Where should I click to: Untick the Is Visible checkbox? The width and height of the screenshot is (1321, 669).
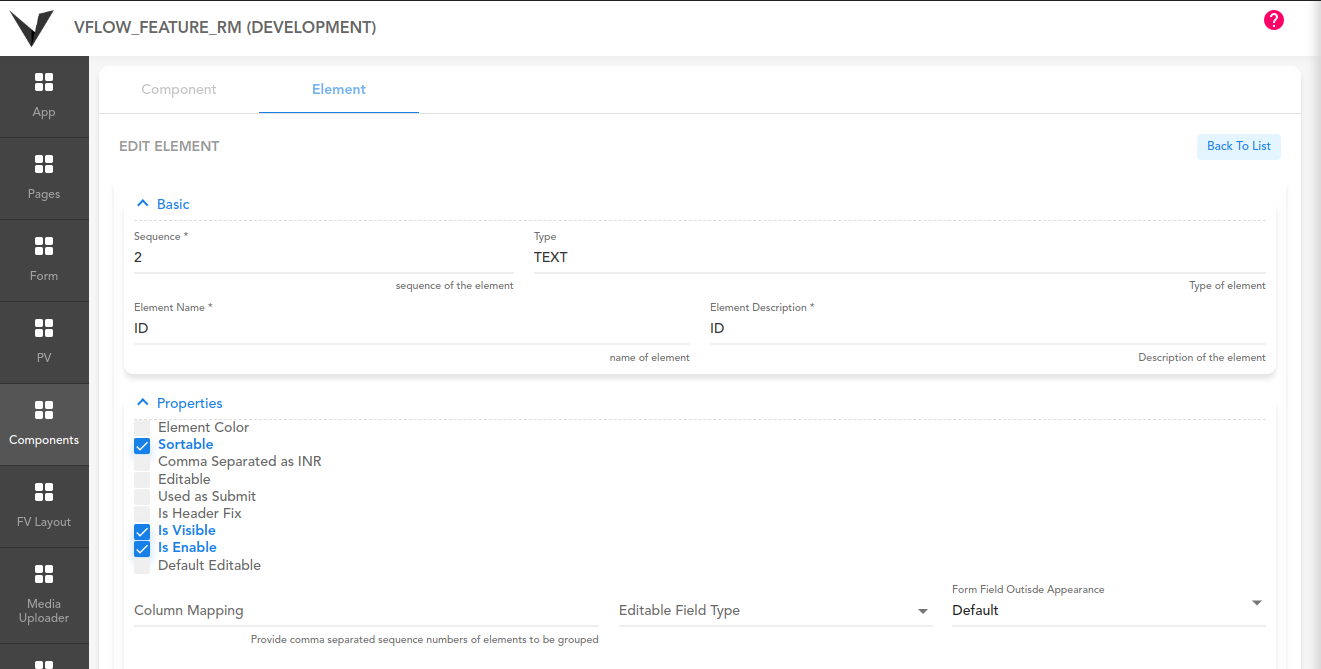pos(142,531)
